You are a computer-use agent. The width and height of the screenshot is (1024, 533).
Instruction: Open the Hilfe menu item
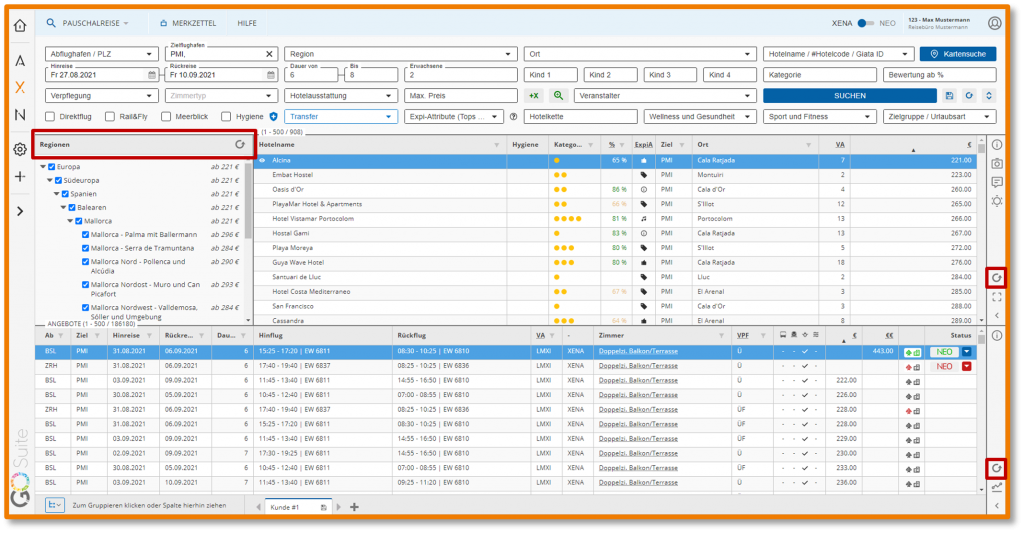pyautogui.click(x=246, y=22)
